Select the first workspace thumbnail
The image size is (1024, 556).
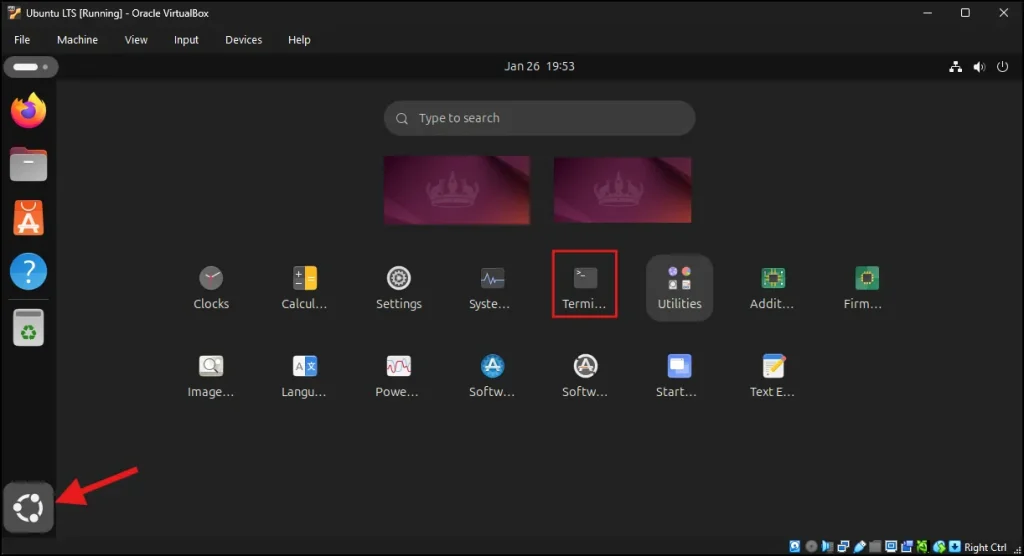[x=457, y=190]
